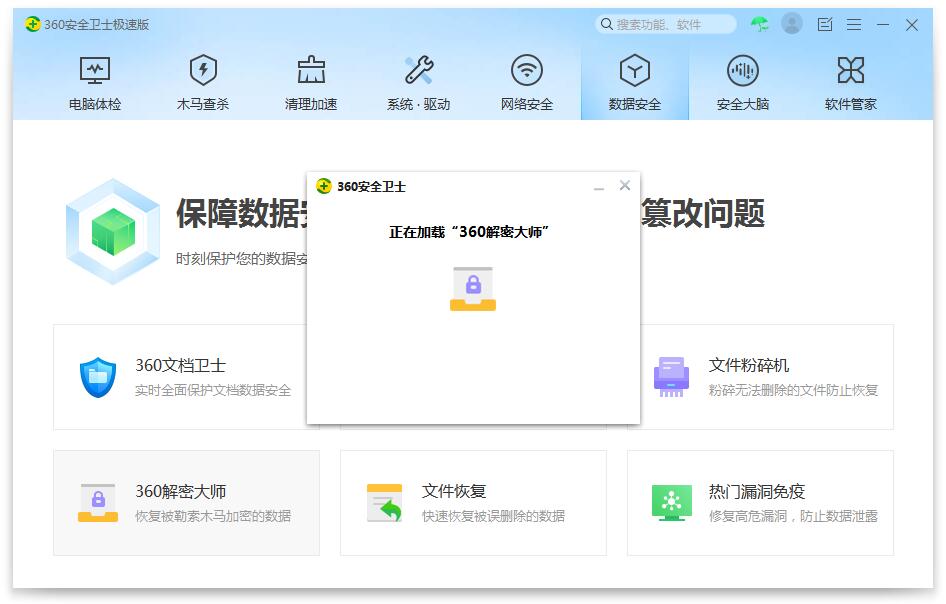The image size is (946, 604).
Task: Launch 360解密大师 from its title
Action: 180,491
